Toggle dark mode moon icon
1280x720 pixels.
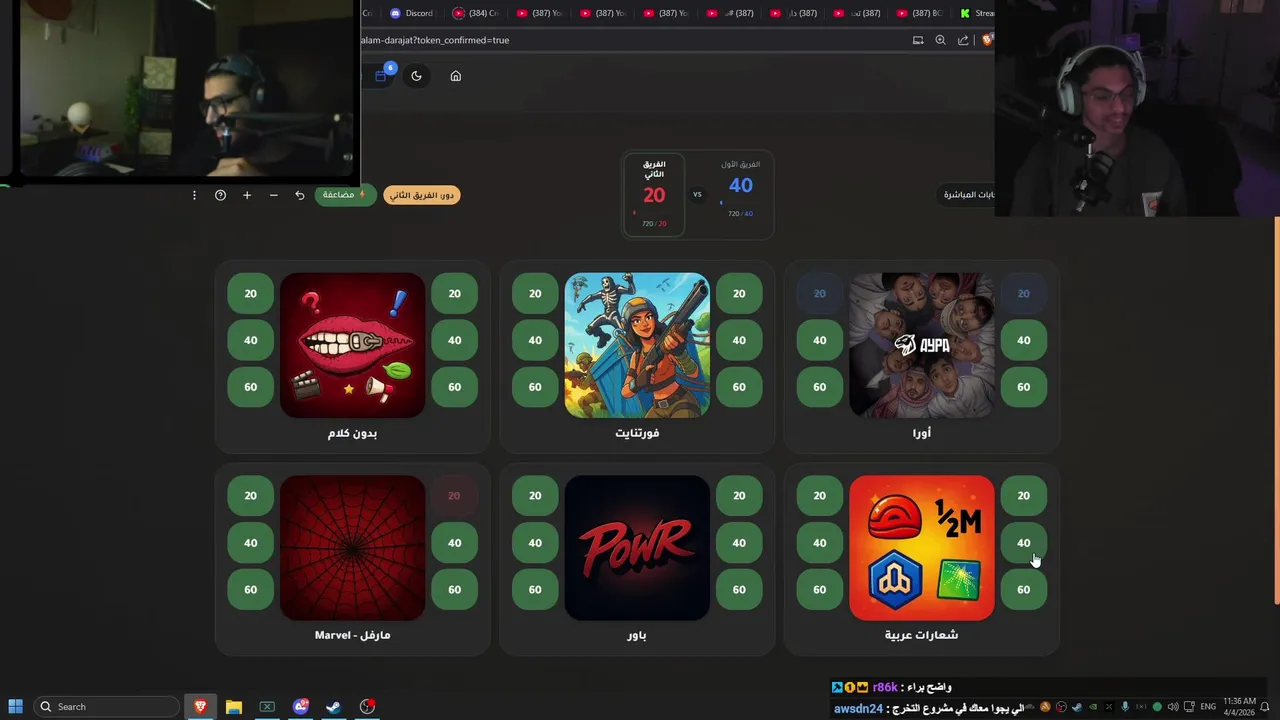coord(417,76)
